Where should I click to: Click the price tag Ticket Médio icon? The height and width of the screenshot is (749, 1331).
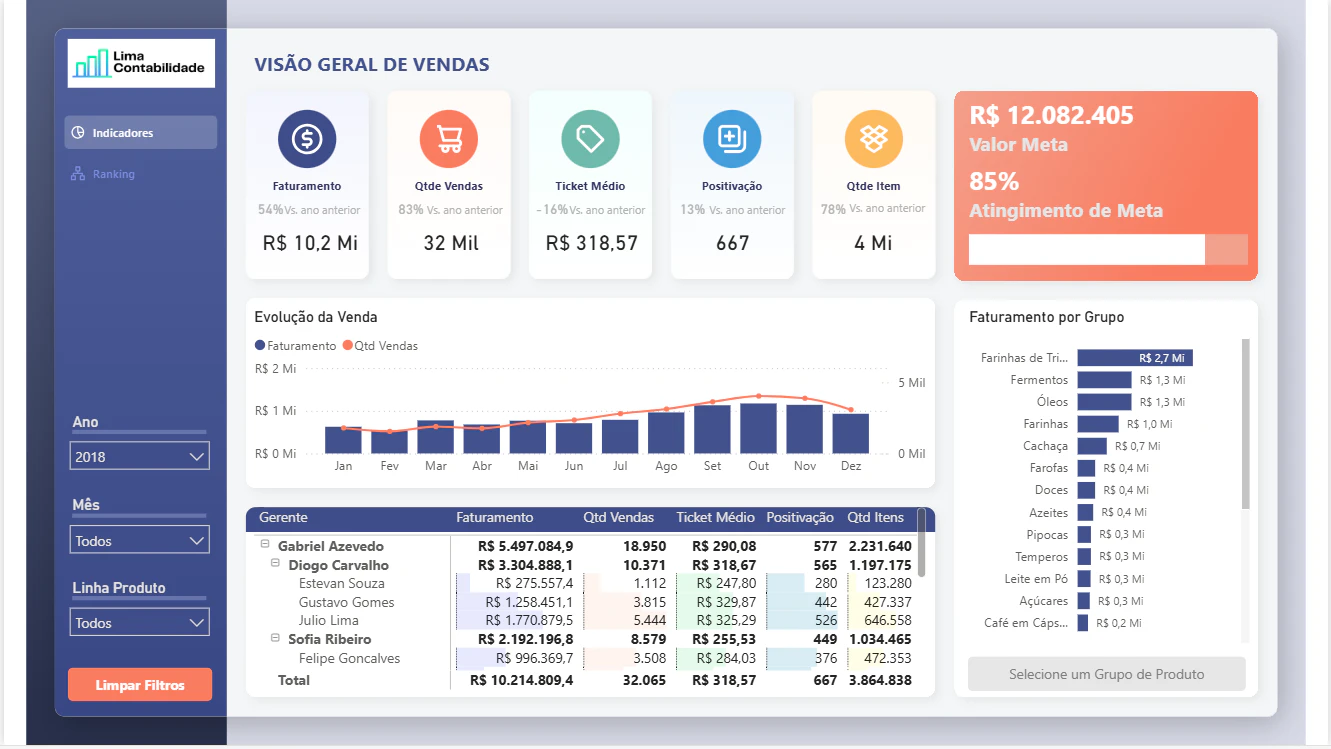590,139
